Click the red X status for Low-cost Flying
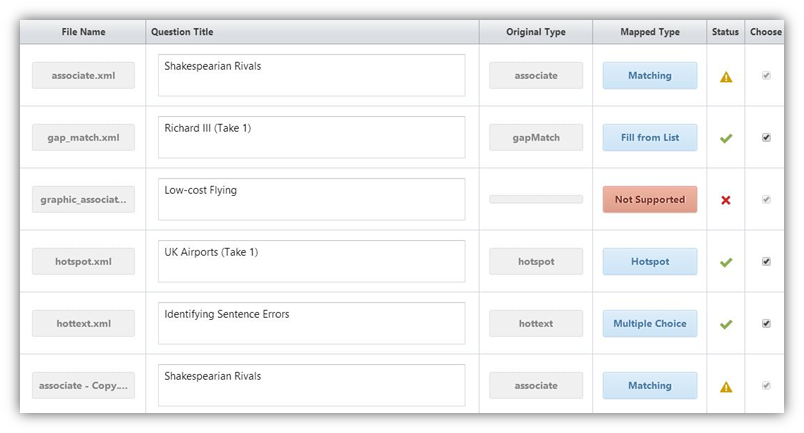 (726, 200)
